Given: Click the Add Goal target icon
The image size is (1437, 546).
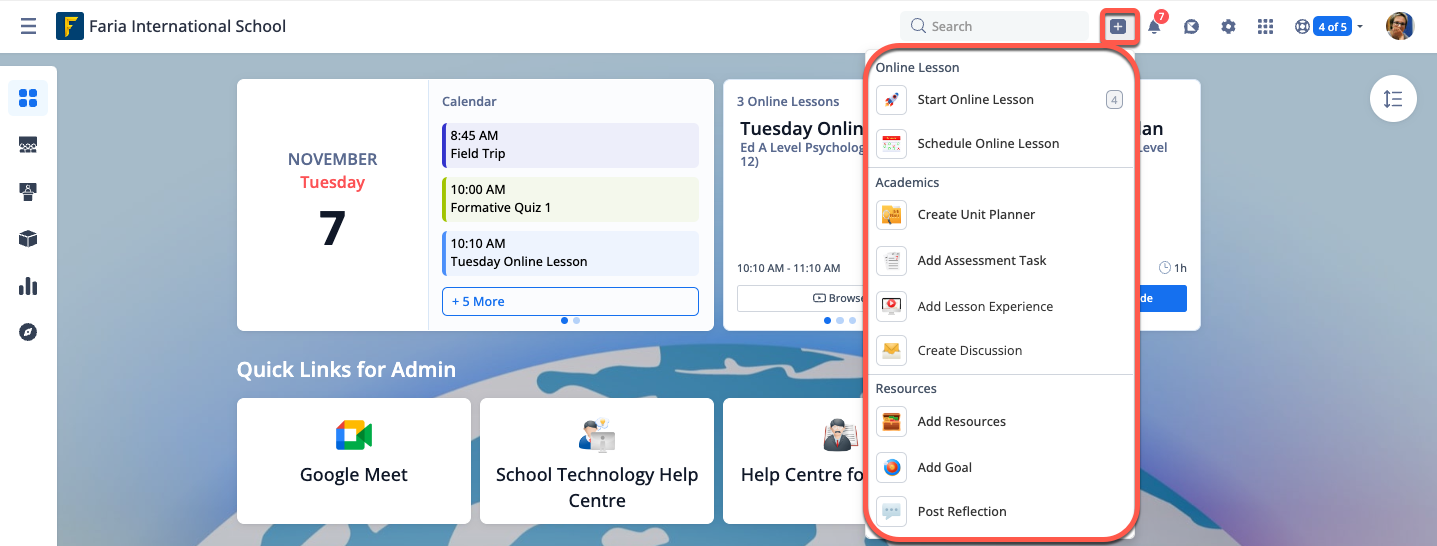Looking at the screenshot, I should click(891, 468).
